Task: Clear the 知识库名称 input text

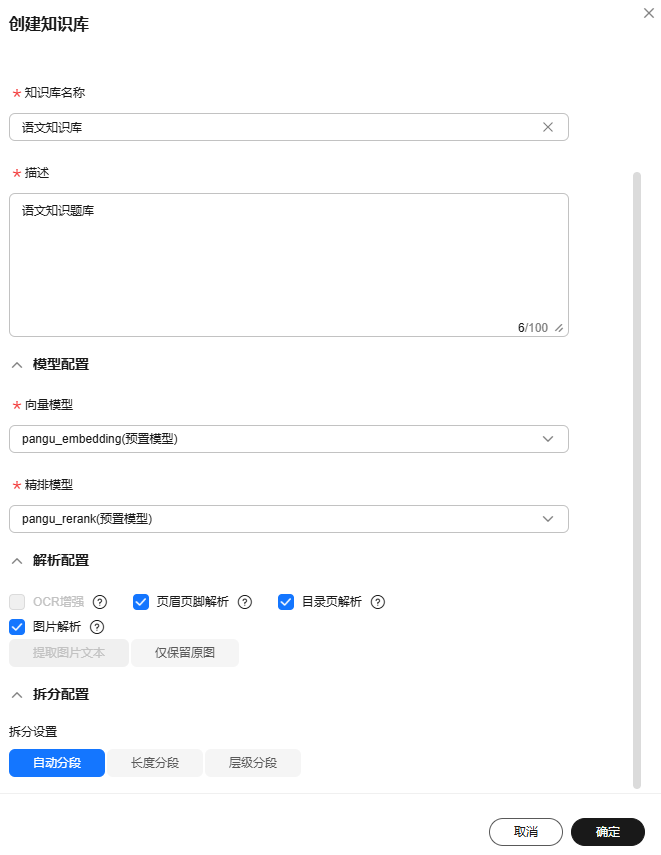Action: (548, 127)
